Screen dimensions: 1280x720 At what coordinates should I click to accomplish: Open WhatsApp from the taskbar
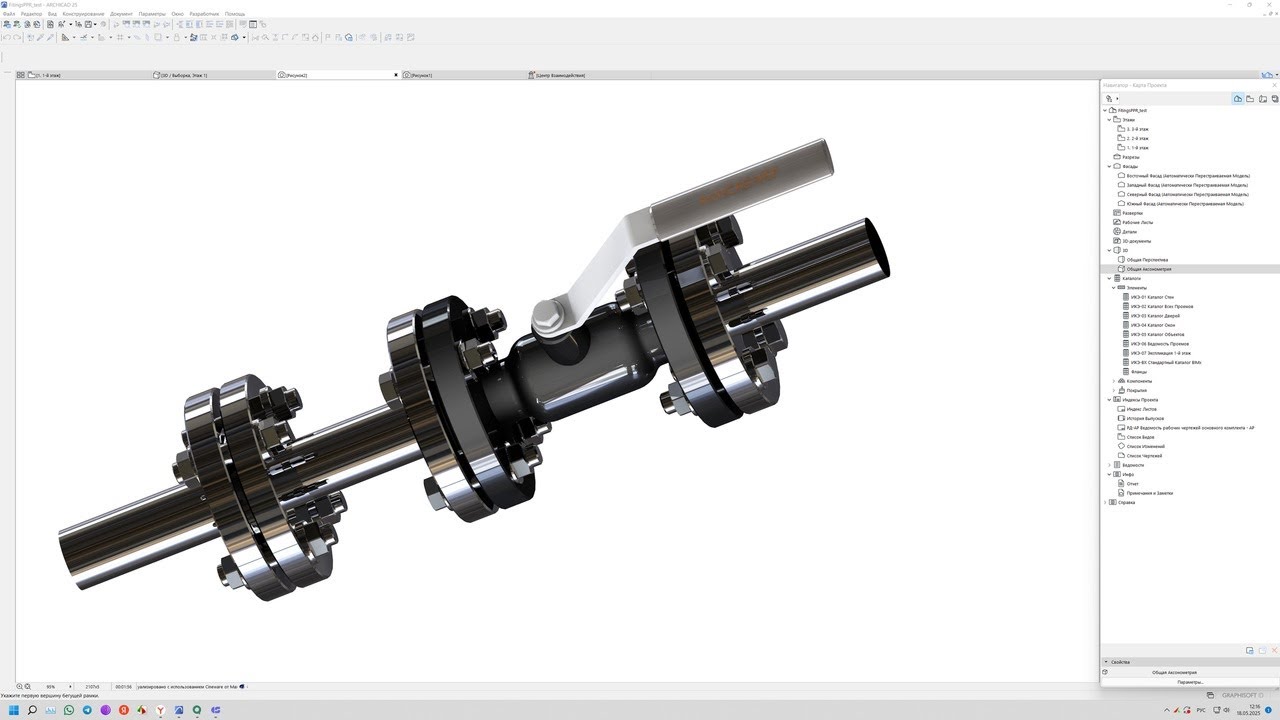(69, 710)
